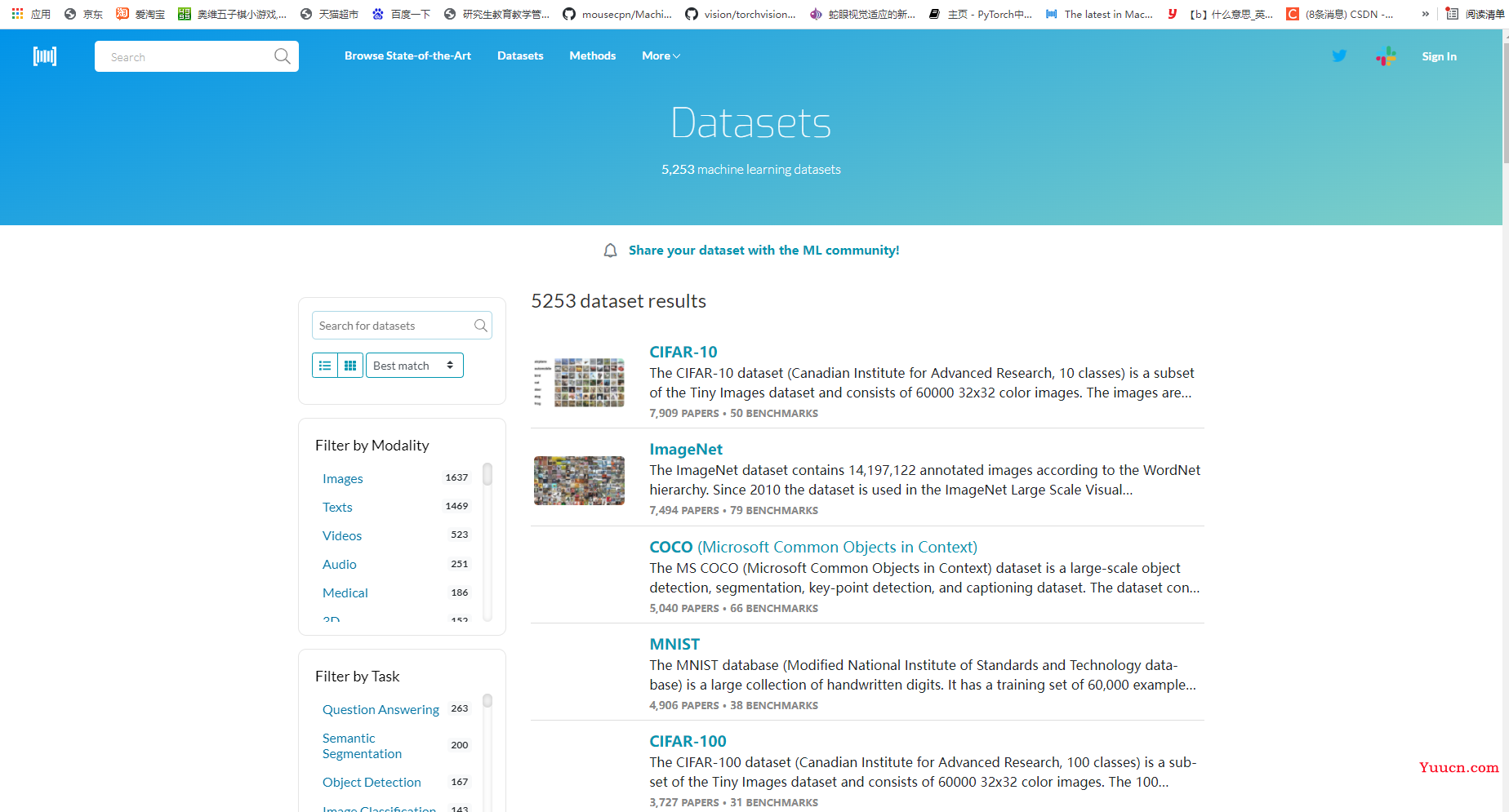The height and width of the screenshot is (812, 1509).
Task: Open the MNIST dataset link
Action: pyautogui.click(x=674, y=644)
